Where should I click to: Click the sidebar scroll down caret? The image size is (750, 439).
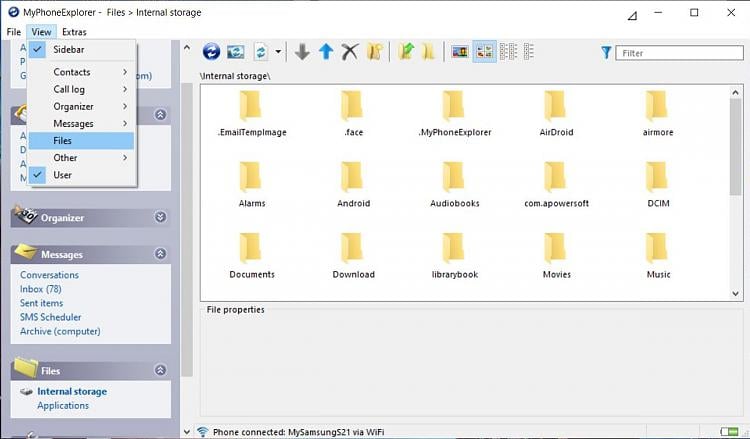187,431
